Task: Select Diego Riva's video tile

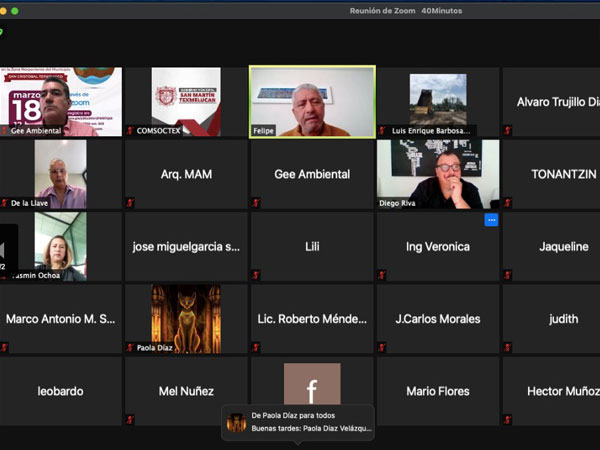Action: [x=437, y=173]
